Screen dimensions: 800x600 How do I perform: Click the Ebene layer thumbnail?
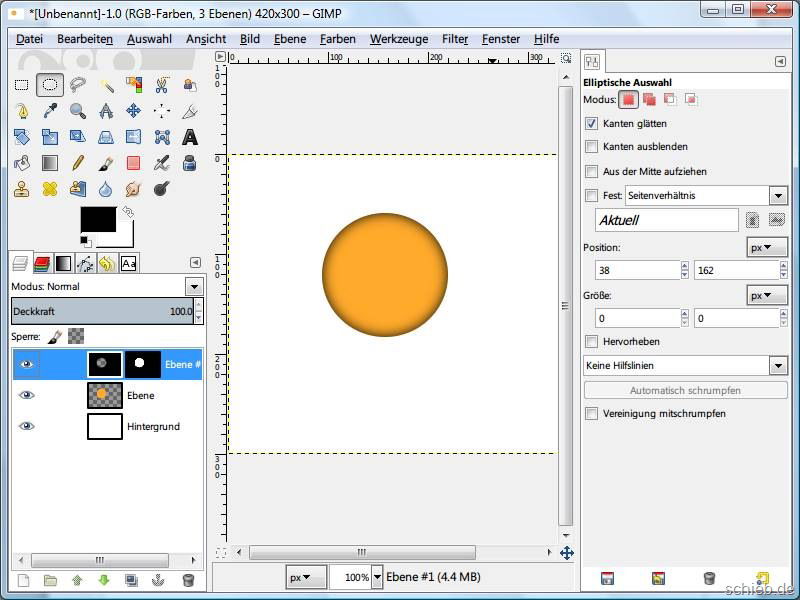click(105, 395)
